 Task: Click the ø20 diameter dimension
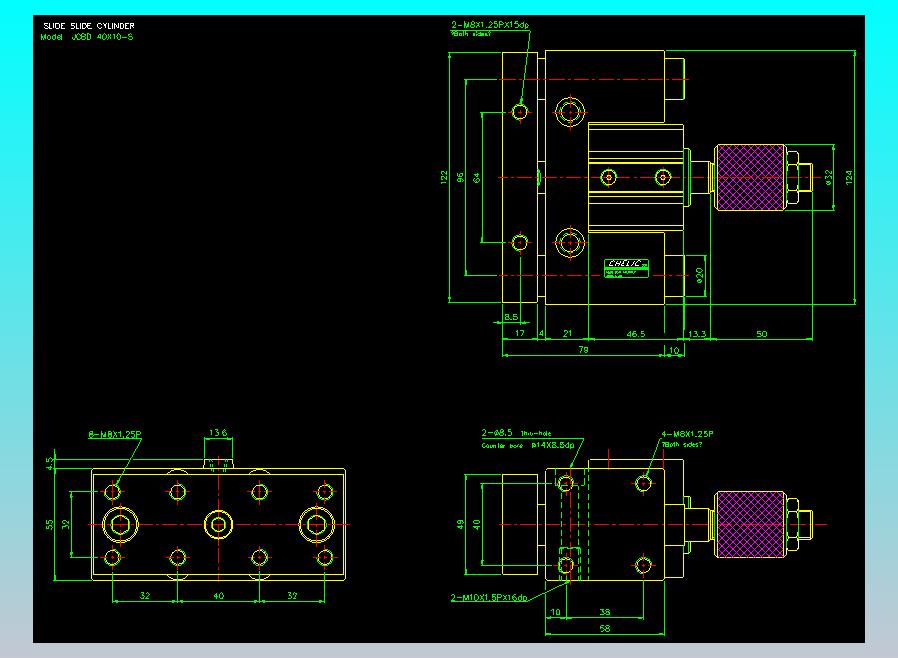700,275
